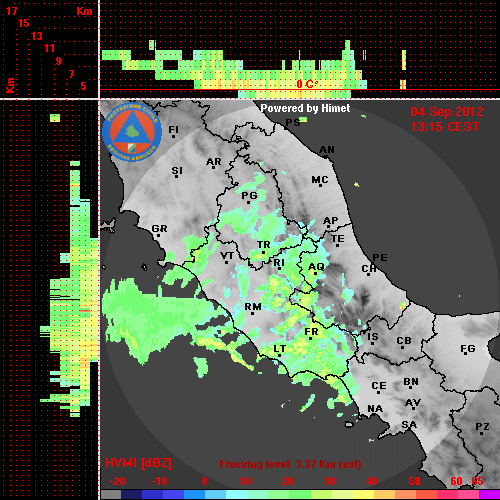
Task: Click the 10 dBZ scale value
Action: tap(246, 481)
